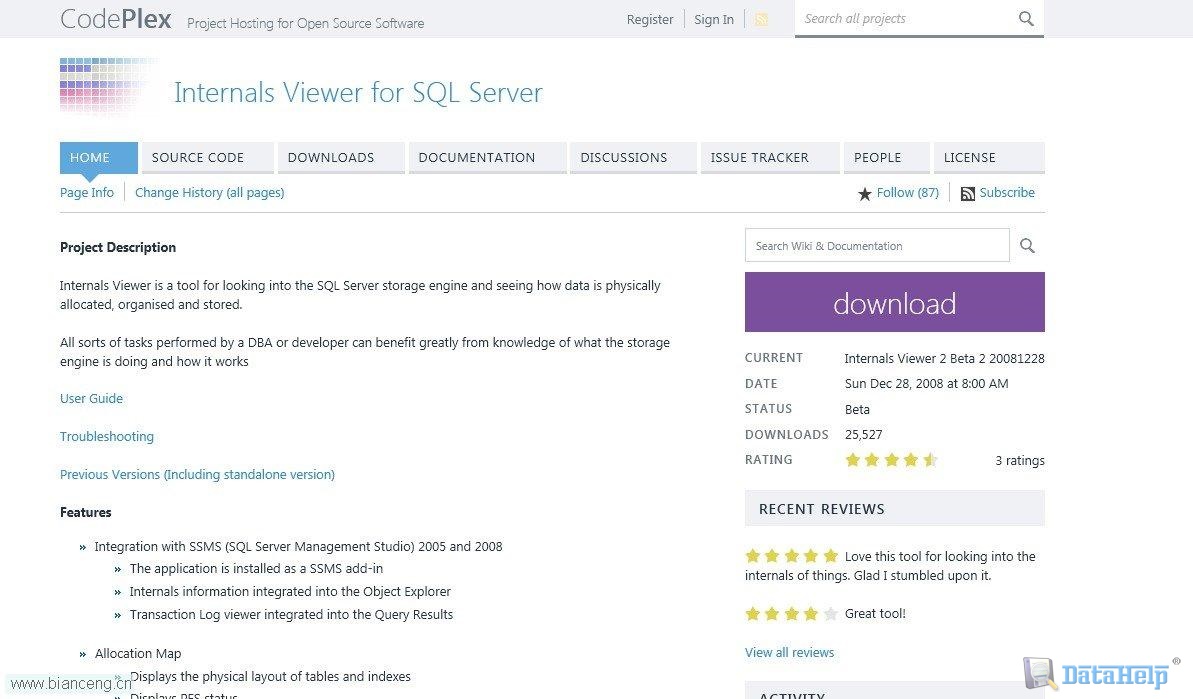The width and height of the screenshot is (1193, 699).
Task: Open the Downloads tab
Action: (331, 157)
